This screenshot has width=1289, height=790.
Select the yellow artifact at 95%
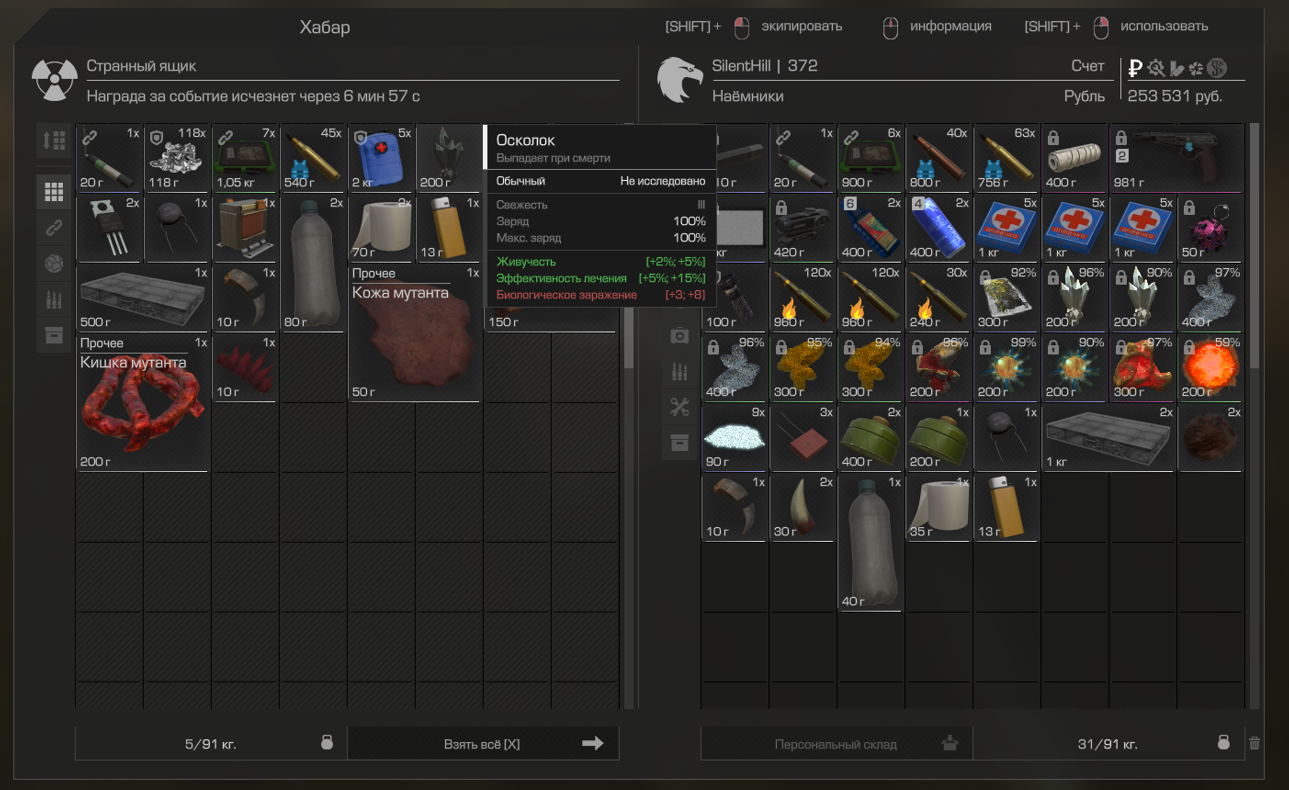[802, 368]
